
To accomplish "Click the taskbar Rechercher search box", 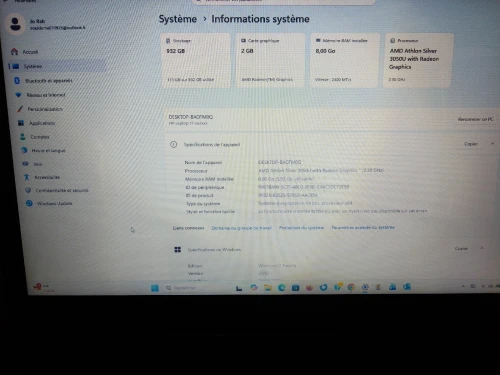I will click(x=197, y=288).
